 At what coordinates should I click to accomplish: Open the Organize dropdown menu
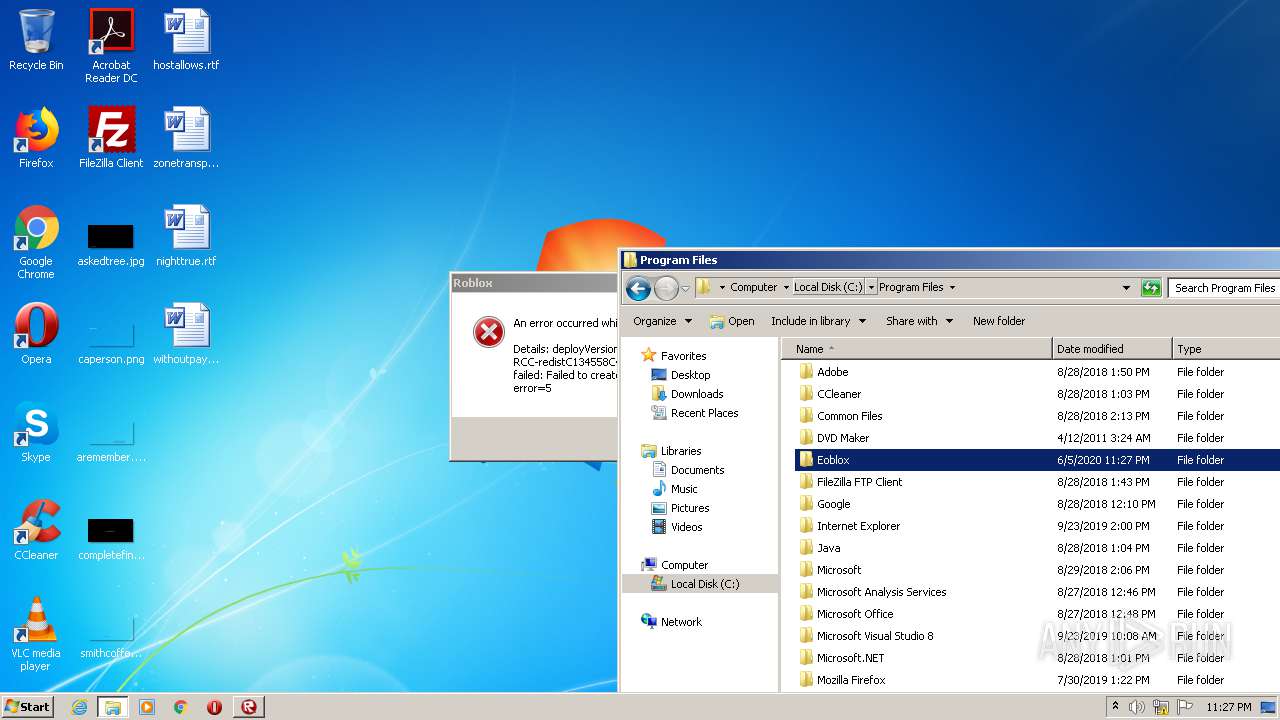(662, 321)
